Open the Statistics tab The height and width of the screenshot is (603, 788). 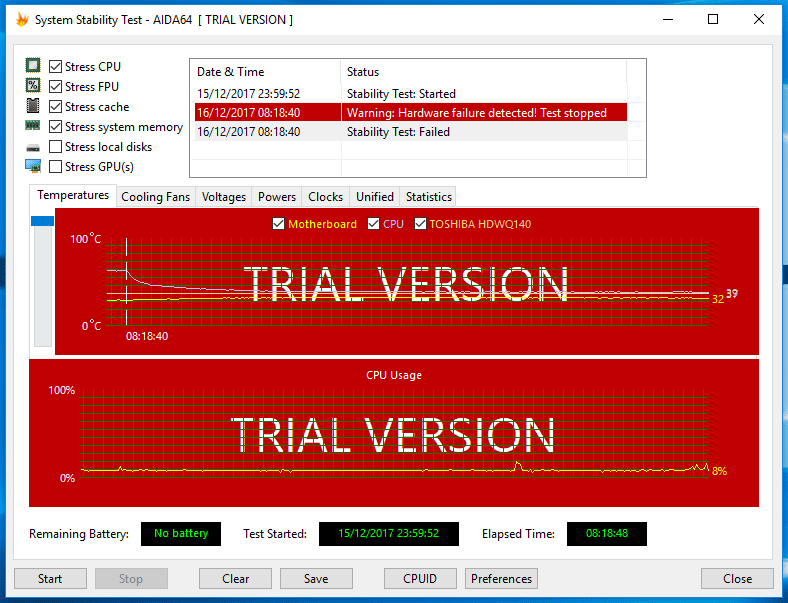coord(429,196)
